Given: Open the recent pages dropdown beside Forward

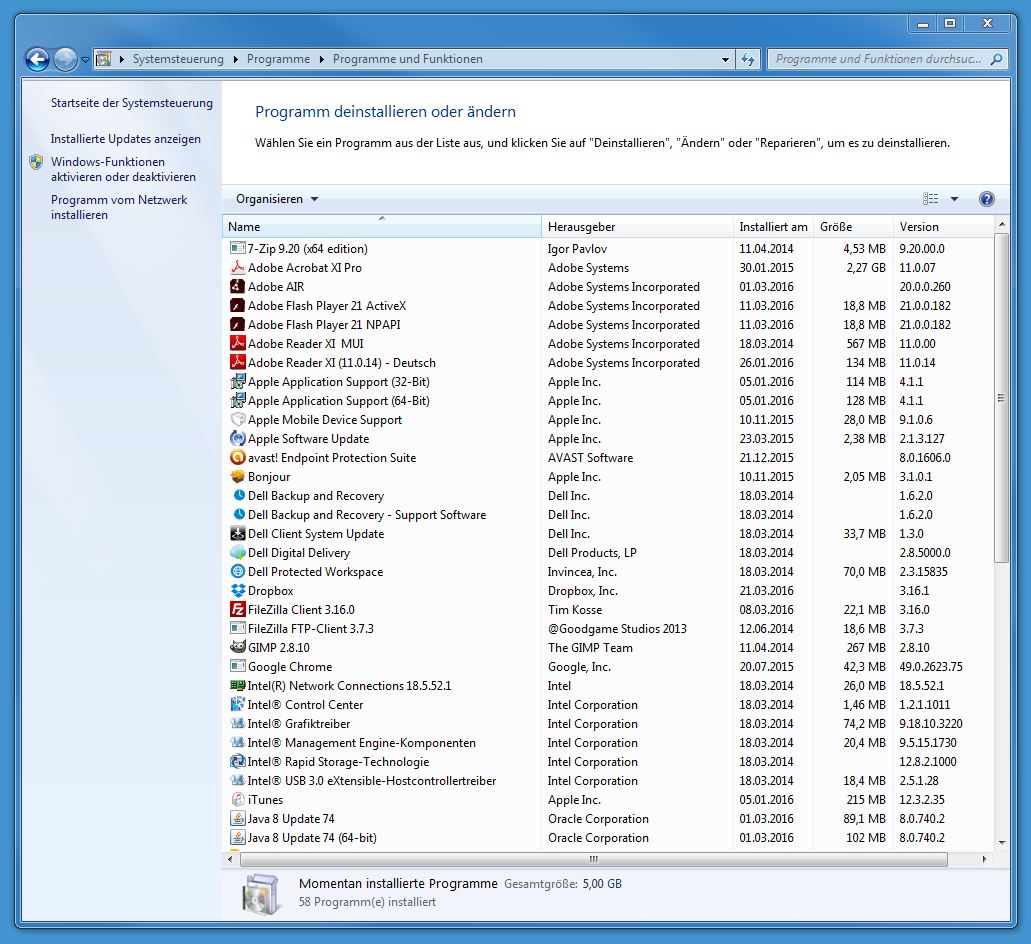Looking at the screenshot, I should (85, 59).
